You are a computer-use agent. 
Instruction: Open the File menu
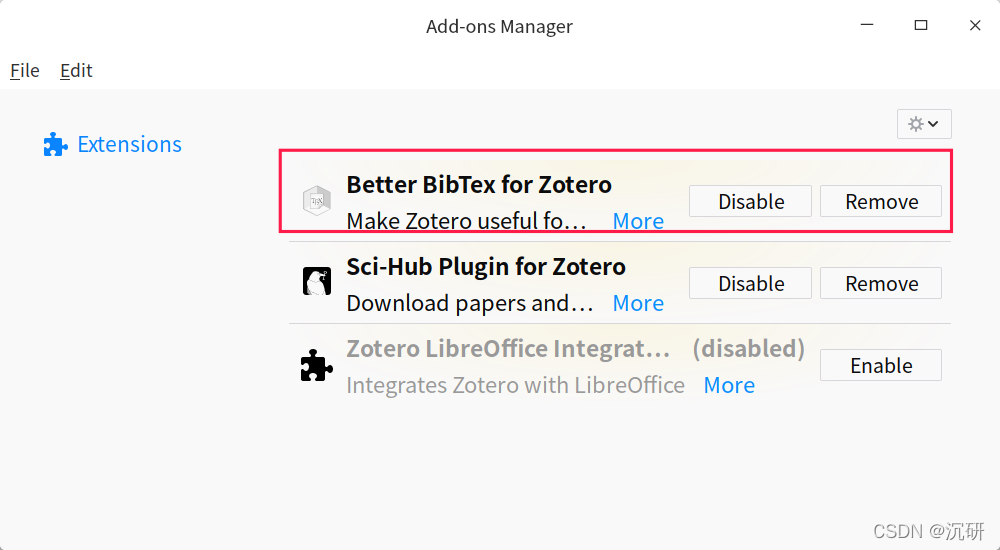point(25,70)
